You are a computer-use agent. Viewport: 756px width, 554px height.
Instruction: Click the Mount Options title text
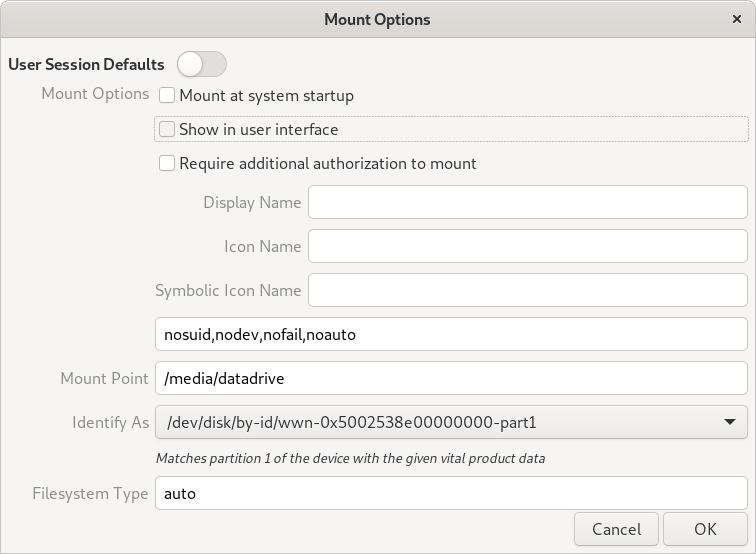tap(377, 19)
